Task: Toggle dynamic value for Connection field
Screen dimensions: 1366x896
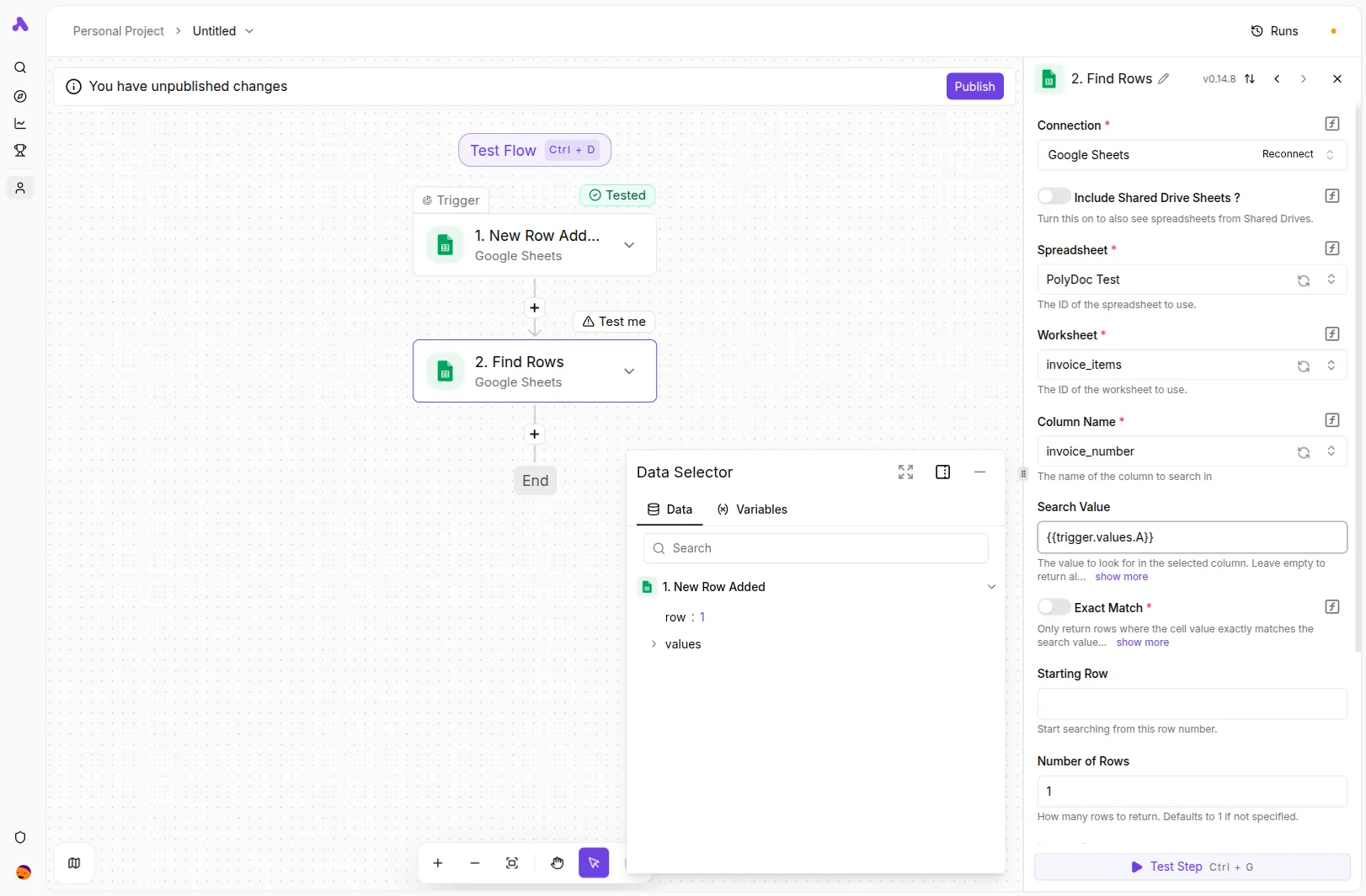Action: 1332,124
